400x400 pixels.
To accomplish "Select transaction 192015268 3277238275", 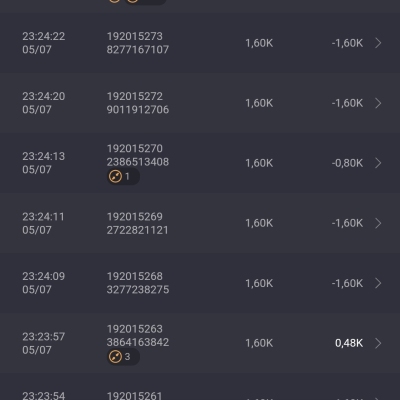I will coord(138,283).
